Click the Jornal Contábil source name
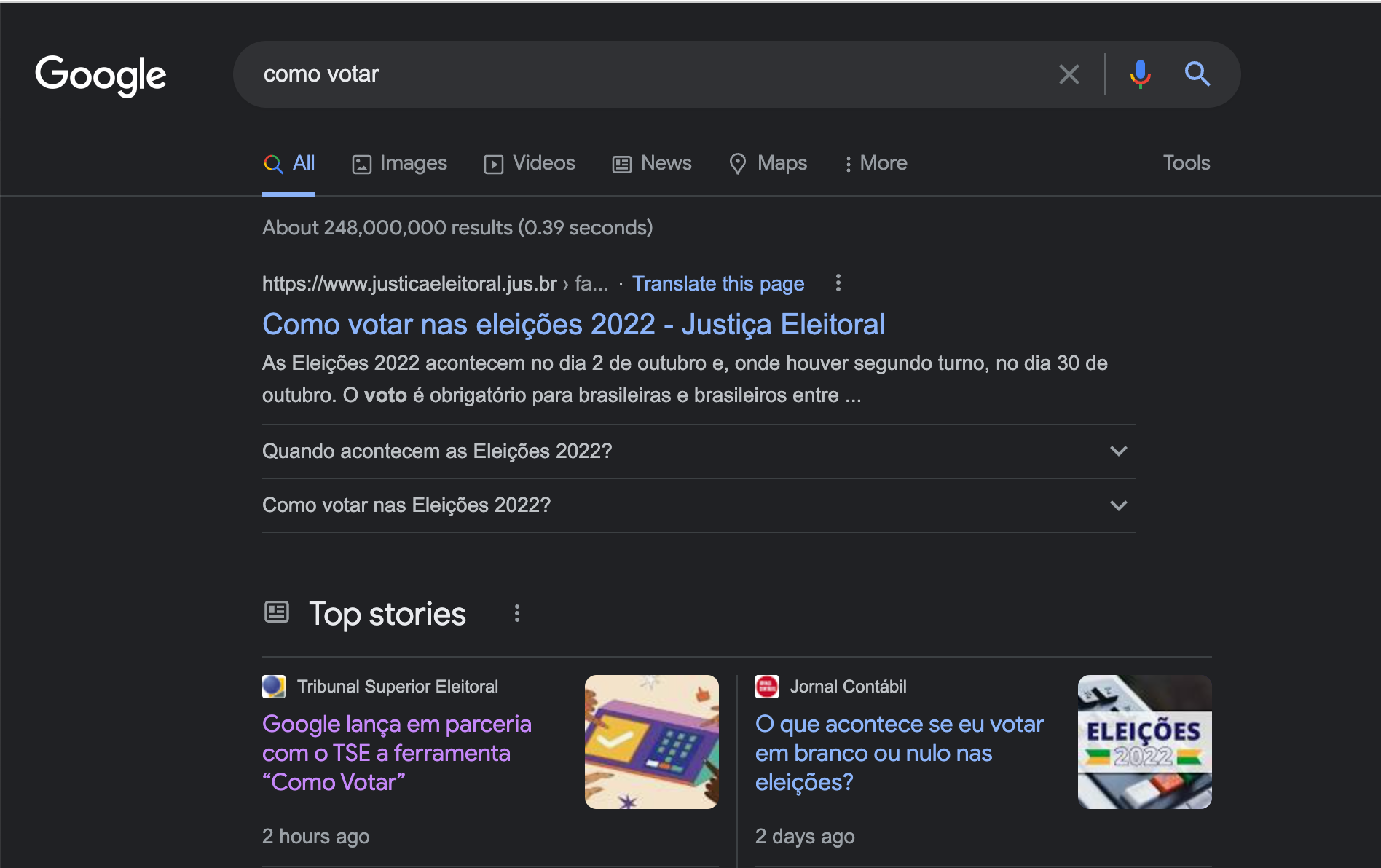The height and width of the screenshot is (868, 1381). click(x=849, y=687)
